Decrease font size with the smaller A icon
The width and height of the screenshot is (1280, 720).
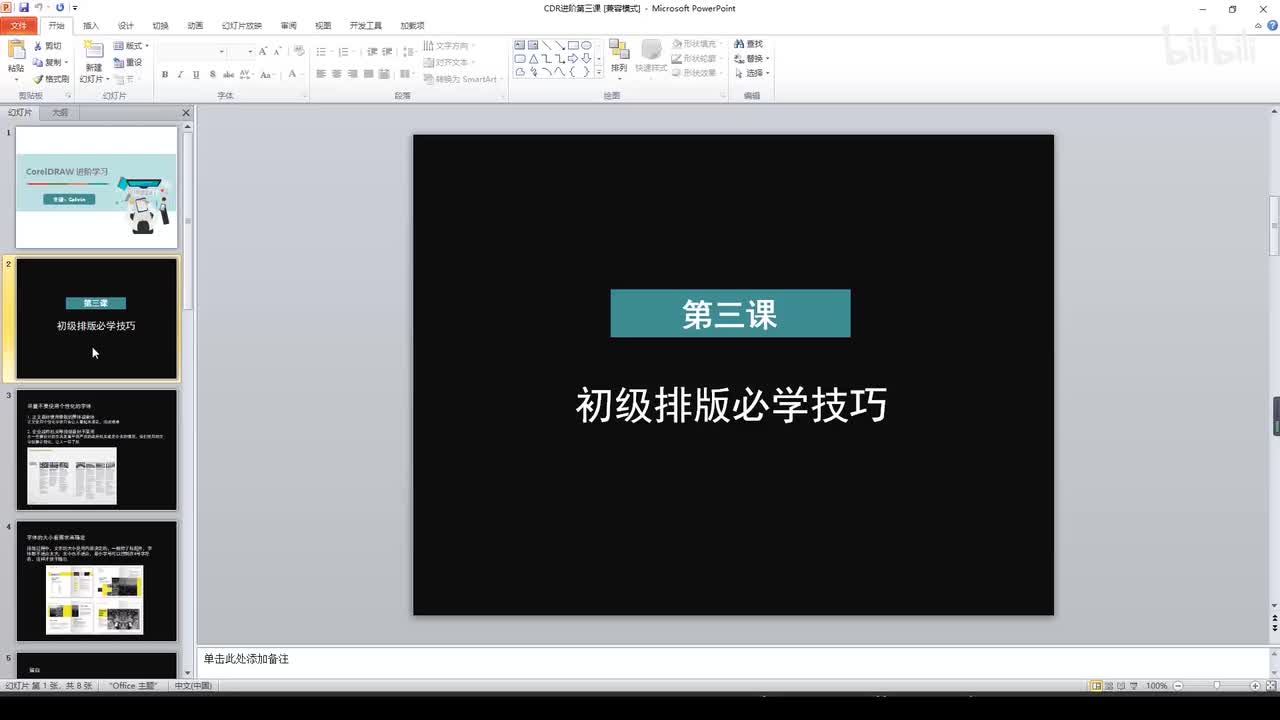point(277,51)
